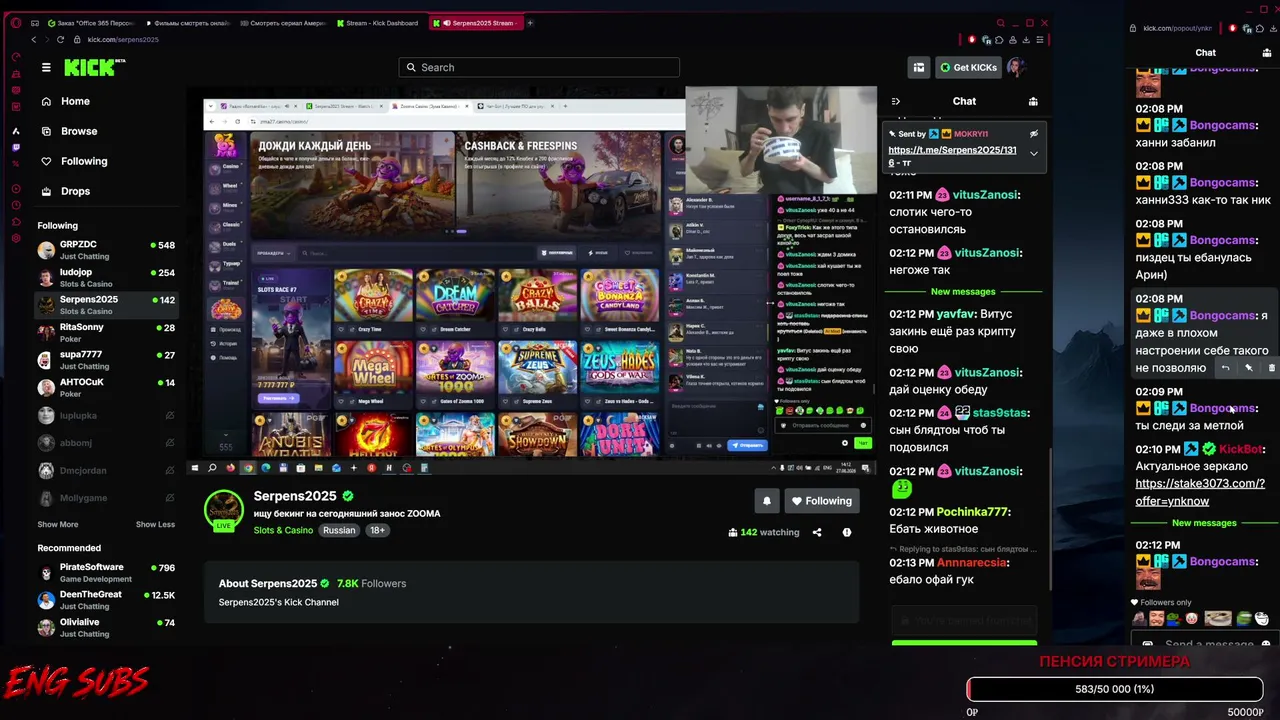Collapse list with Show Less
Screen dimensions: 1280x720
155,524
